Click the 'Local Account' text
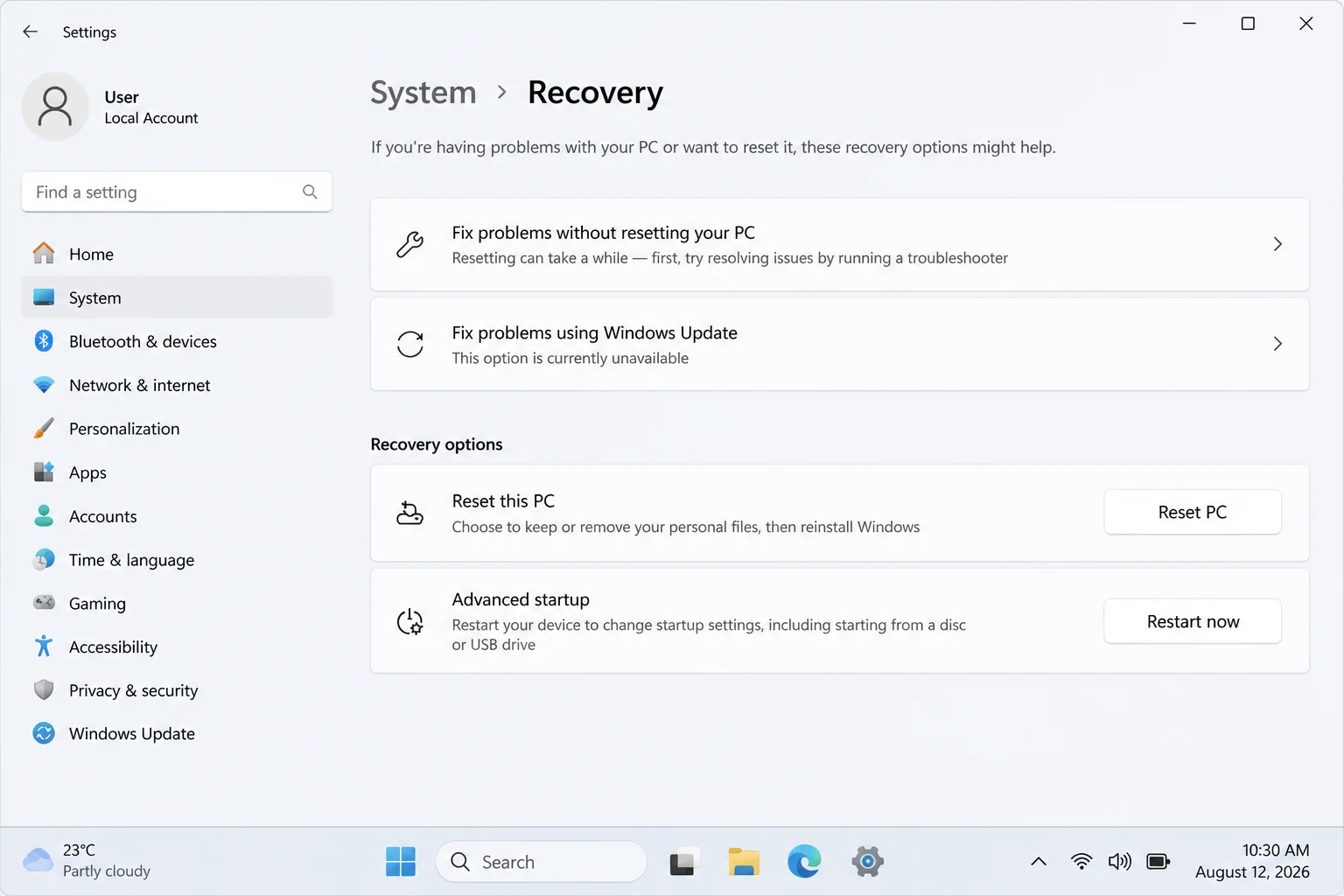The height and width of the screenshot is (896, 1344). [151, 118]
